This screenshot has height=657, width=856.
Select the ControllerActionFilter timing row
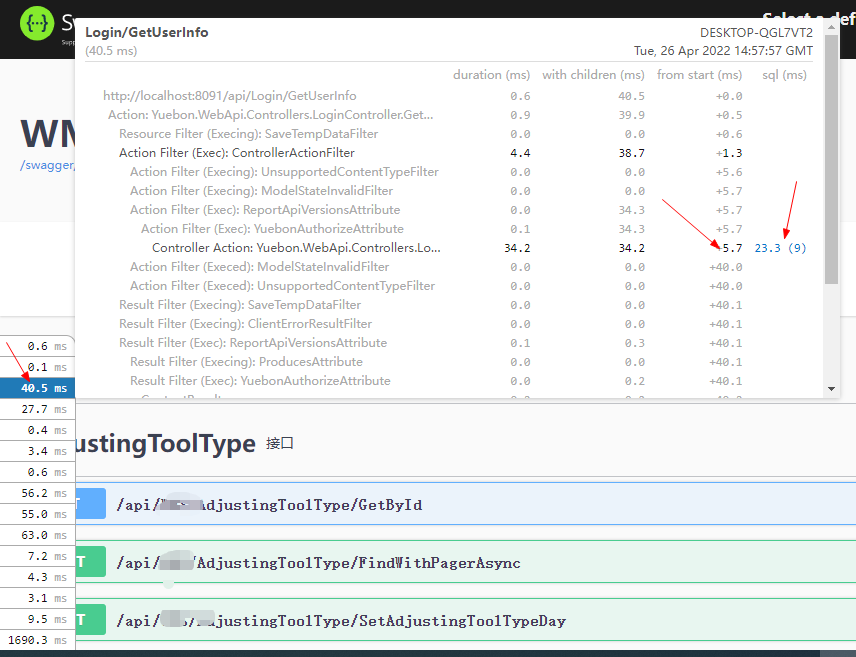[x=237, y=153]
